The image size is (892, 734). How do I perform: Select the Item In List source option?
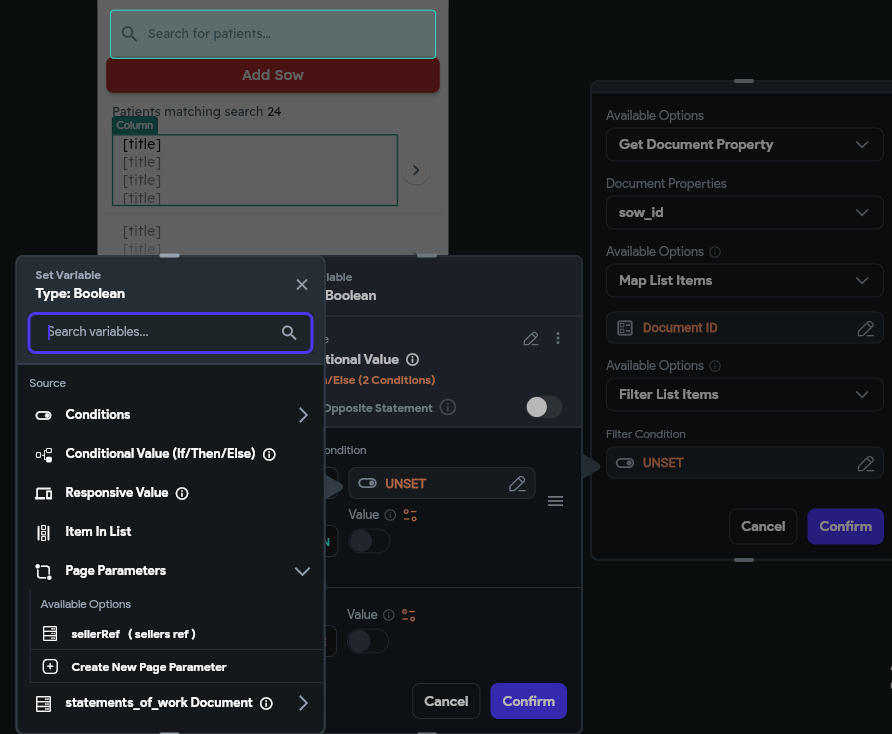98,532
